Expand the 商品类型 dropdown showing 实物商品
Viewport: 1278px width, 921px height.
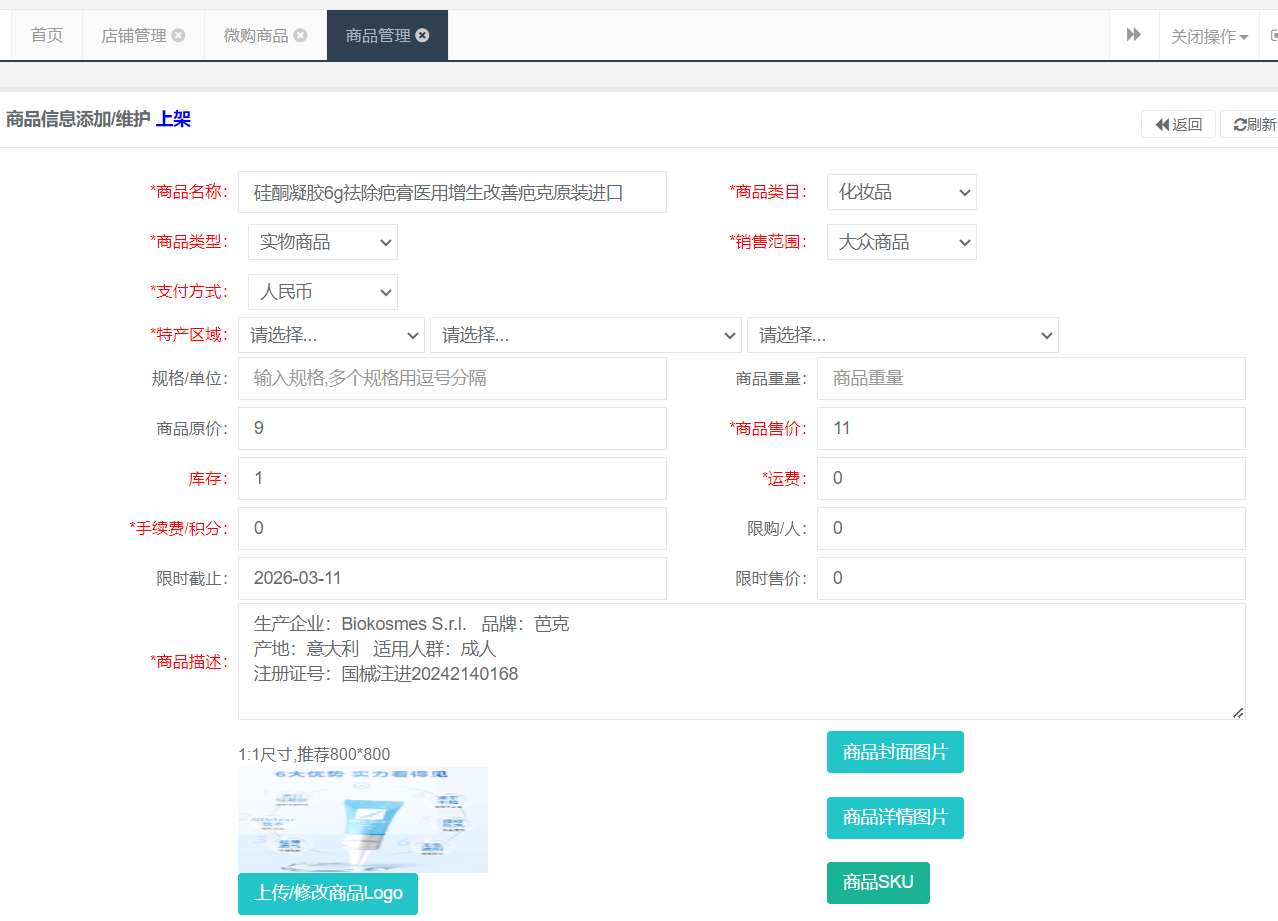322,242
